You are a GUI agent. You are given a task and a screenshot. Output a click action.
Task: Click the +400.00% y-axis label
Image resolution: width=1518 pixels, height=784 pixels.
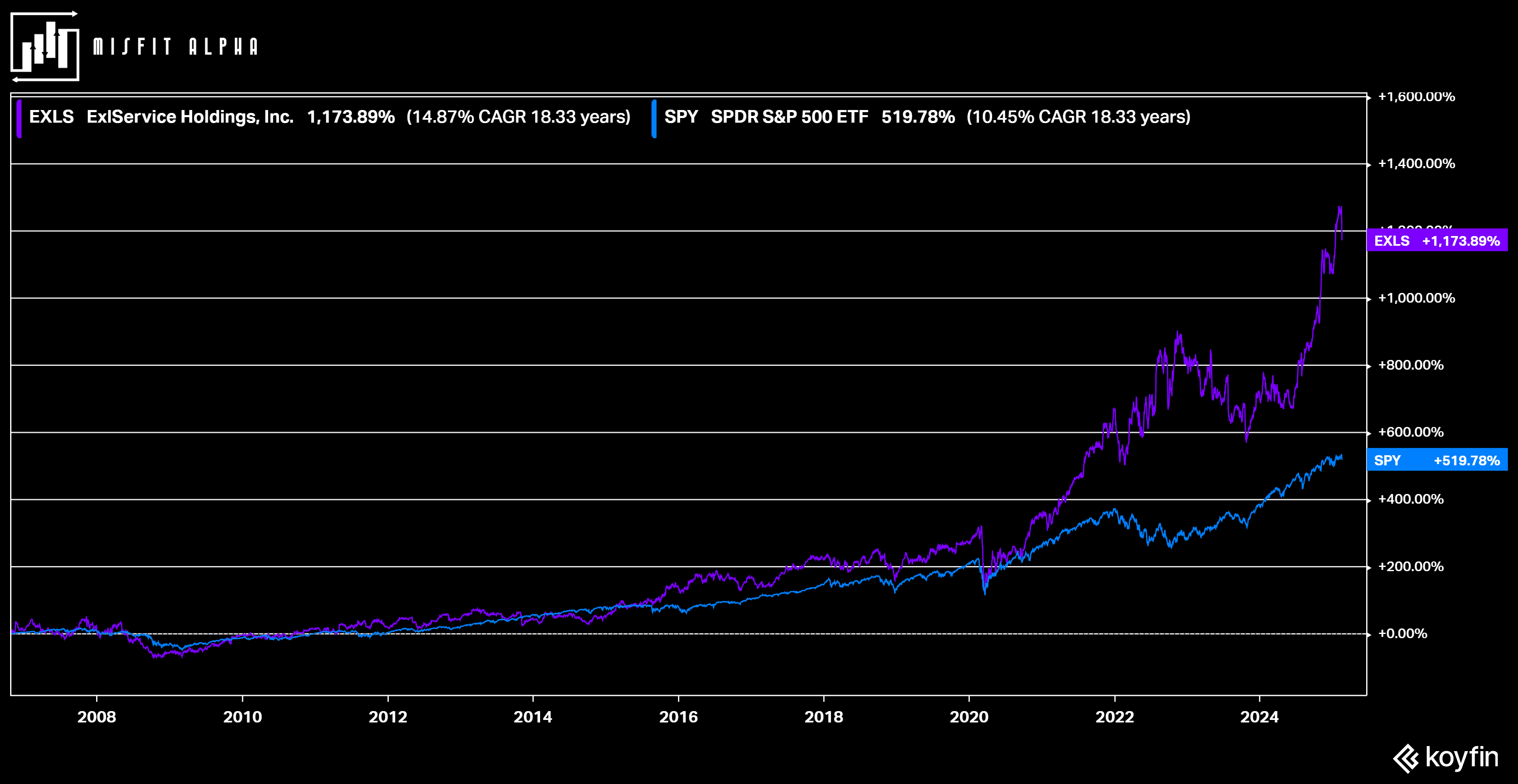tap(1411, 499)
